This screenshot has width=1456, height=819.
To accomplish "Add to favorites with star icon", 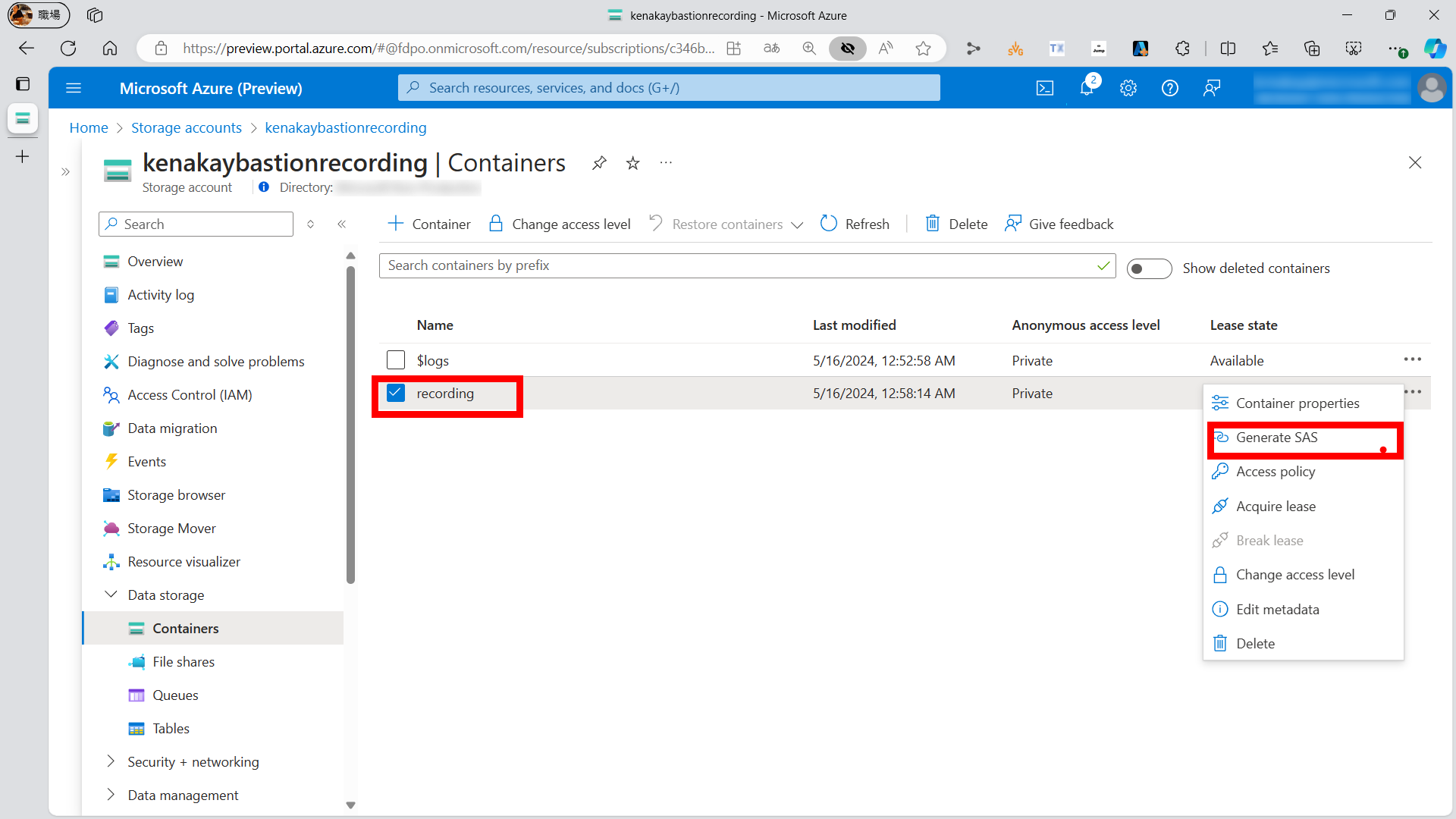I will pyautogui.click(x=633, y=163).
